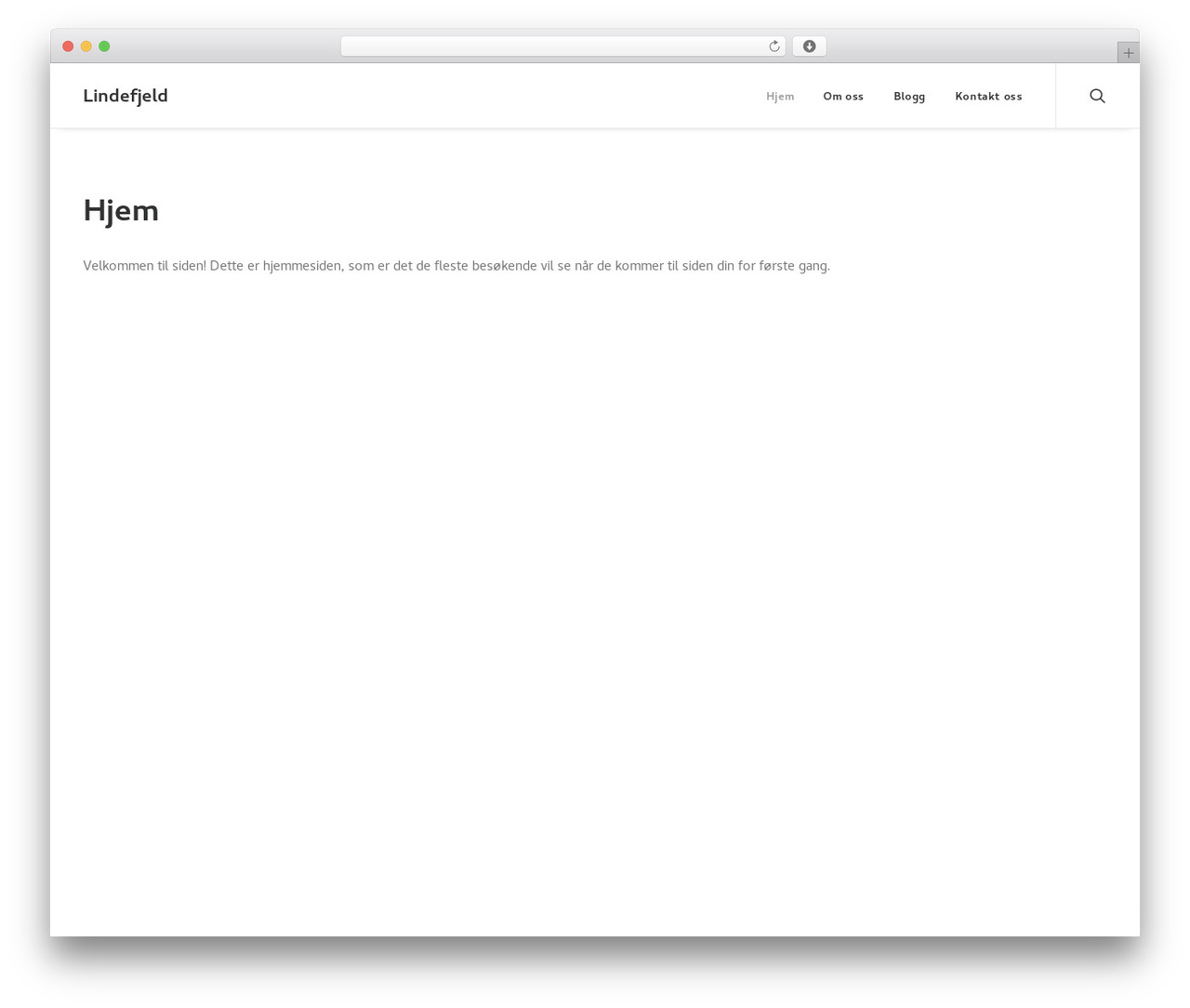Select the Hjem page heading
This screenshot has height=1008, width=1190.
(121, 210)
